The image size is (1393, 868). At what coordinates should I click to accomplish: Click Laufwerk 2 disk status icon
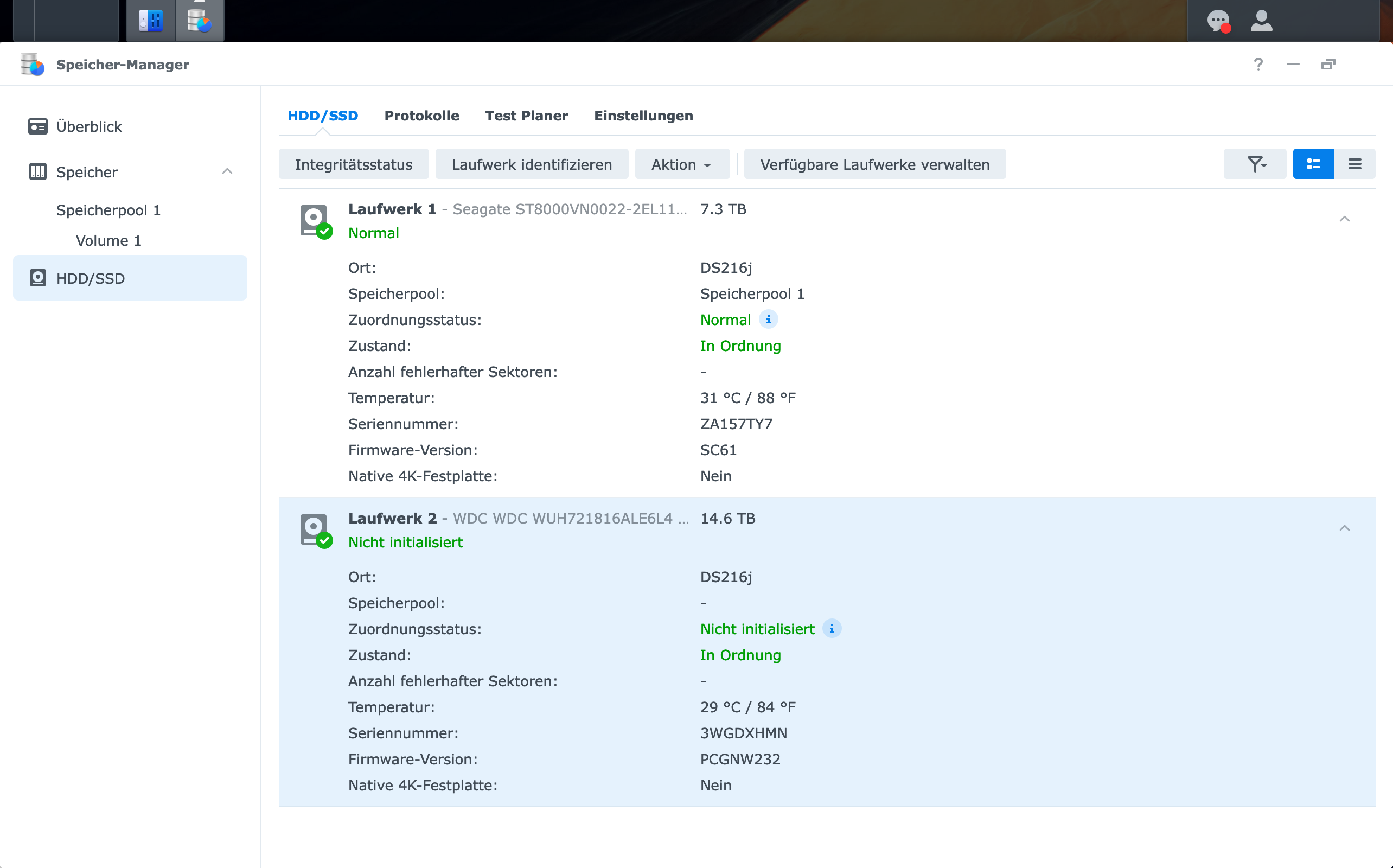click(316, 531)
